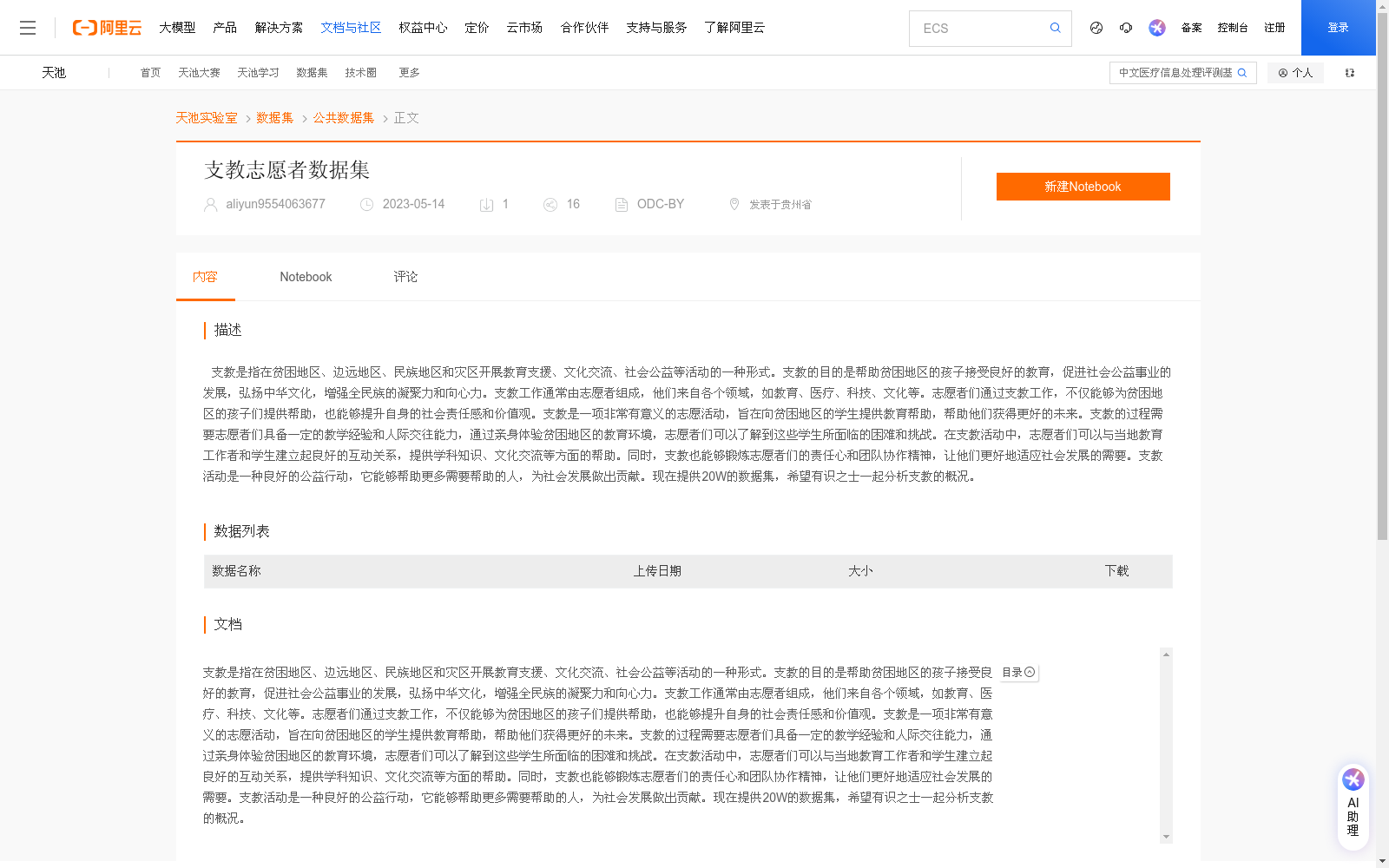This screenshot has height=868, width=1389.
Task: Click the fullscreen expand icon
Action: click(1350, 73)
